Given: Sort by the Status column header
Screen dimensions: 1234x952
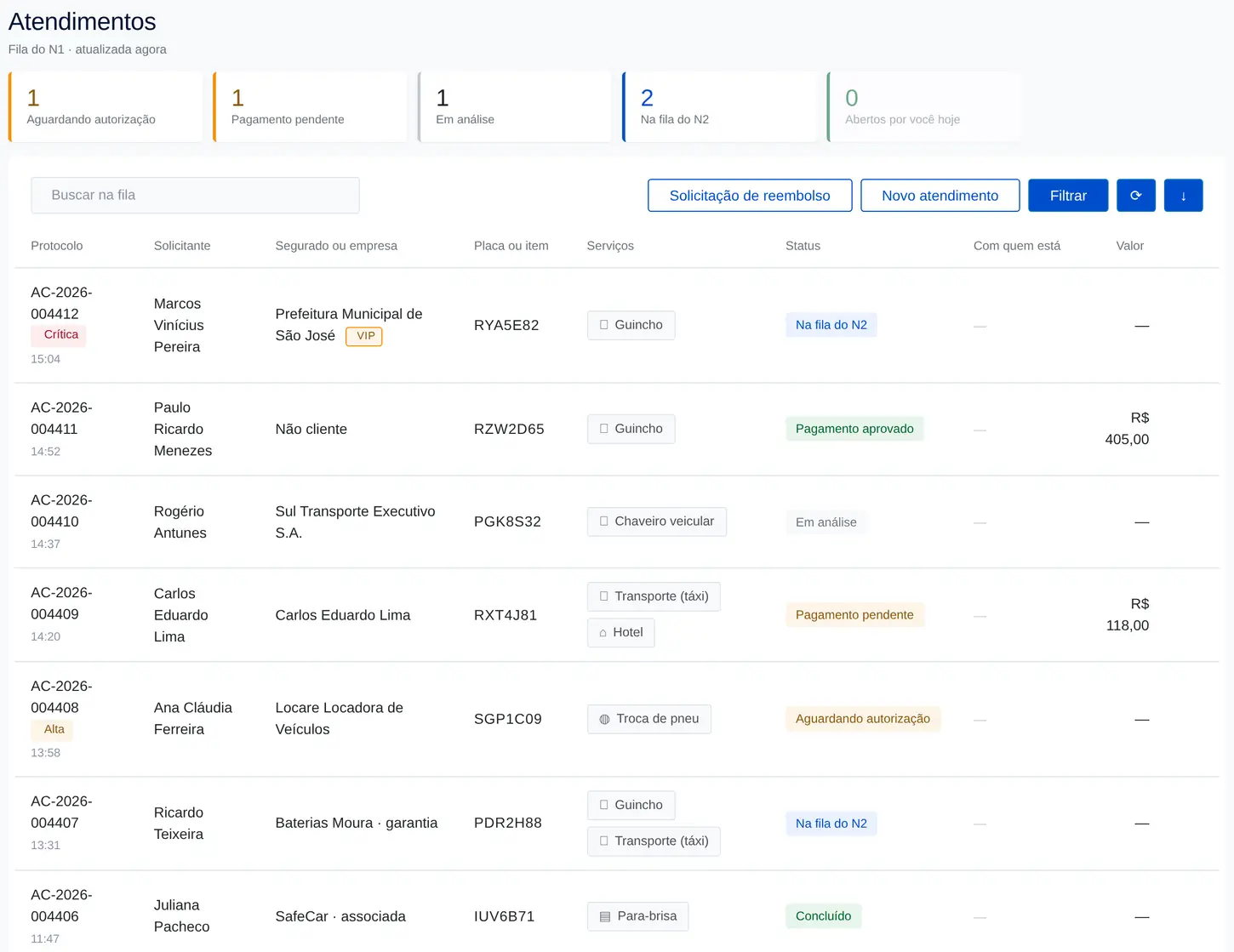Looking at the screenshot, I should [x=803, y=246].
